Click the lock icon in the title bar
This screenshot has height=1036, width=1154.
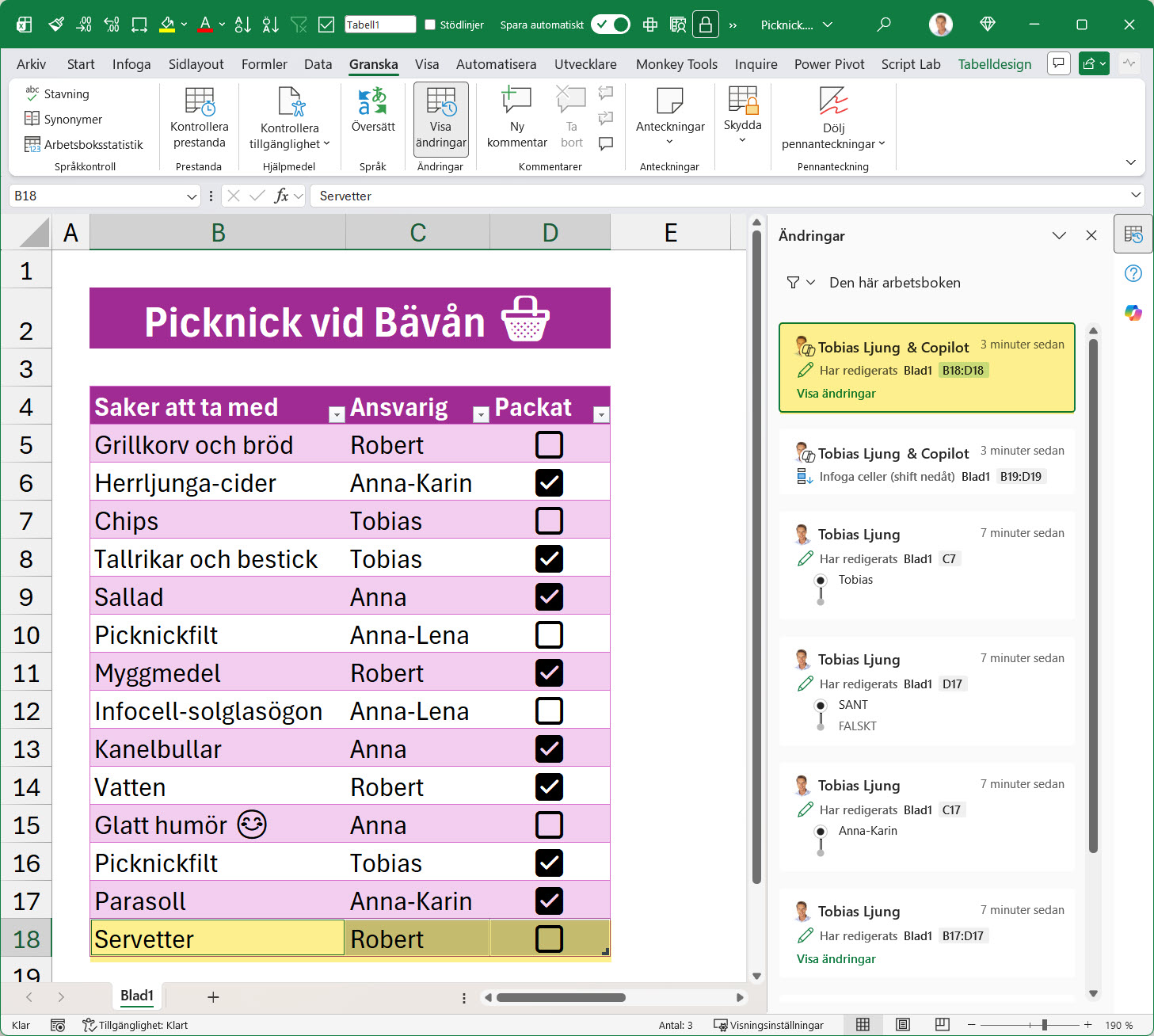pyautogui.click(x=705, y=25)
